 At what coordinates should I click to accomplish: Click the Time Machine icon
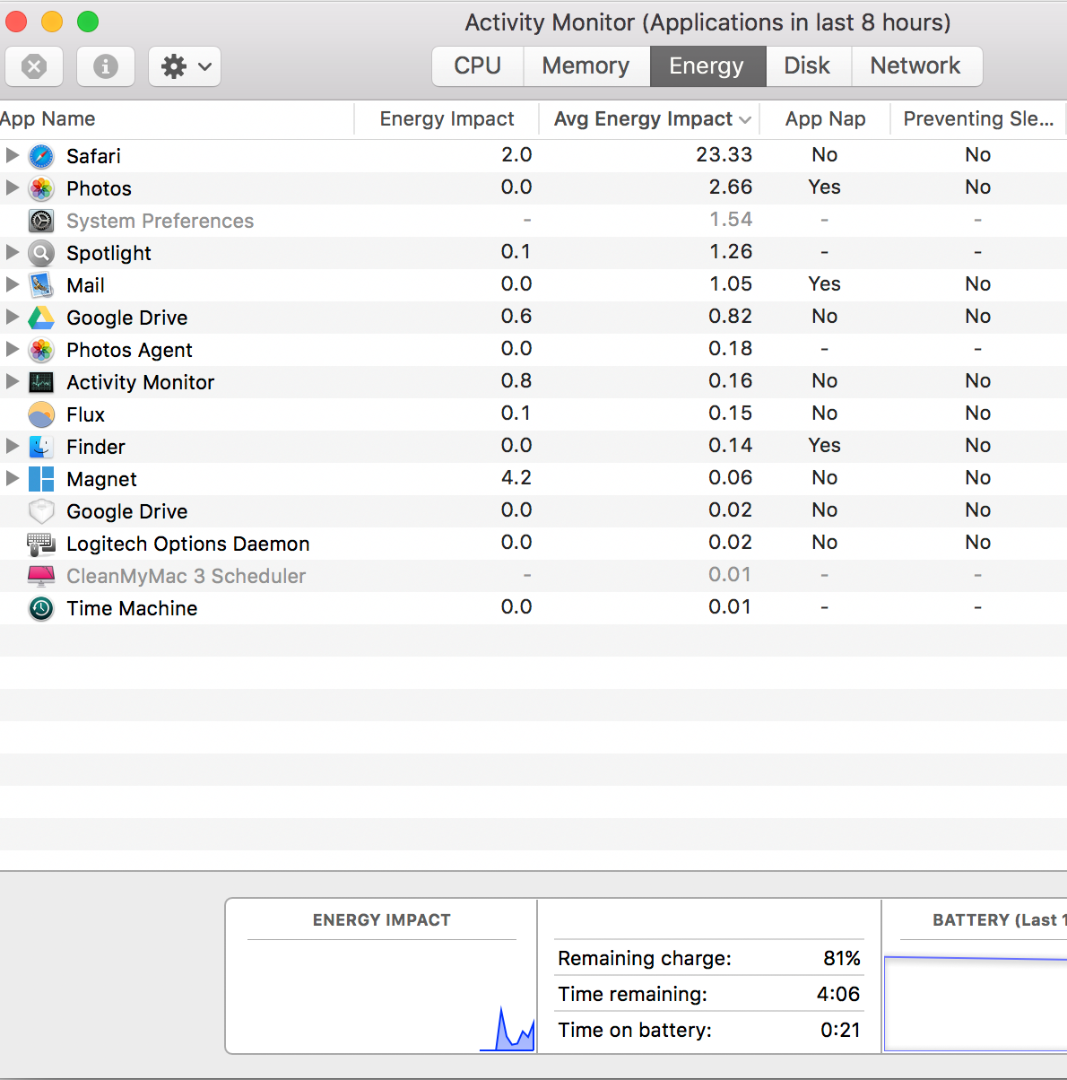point(41,608)
